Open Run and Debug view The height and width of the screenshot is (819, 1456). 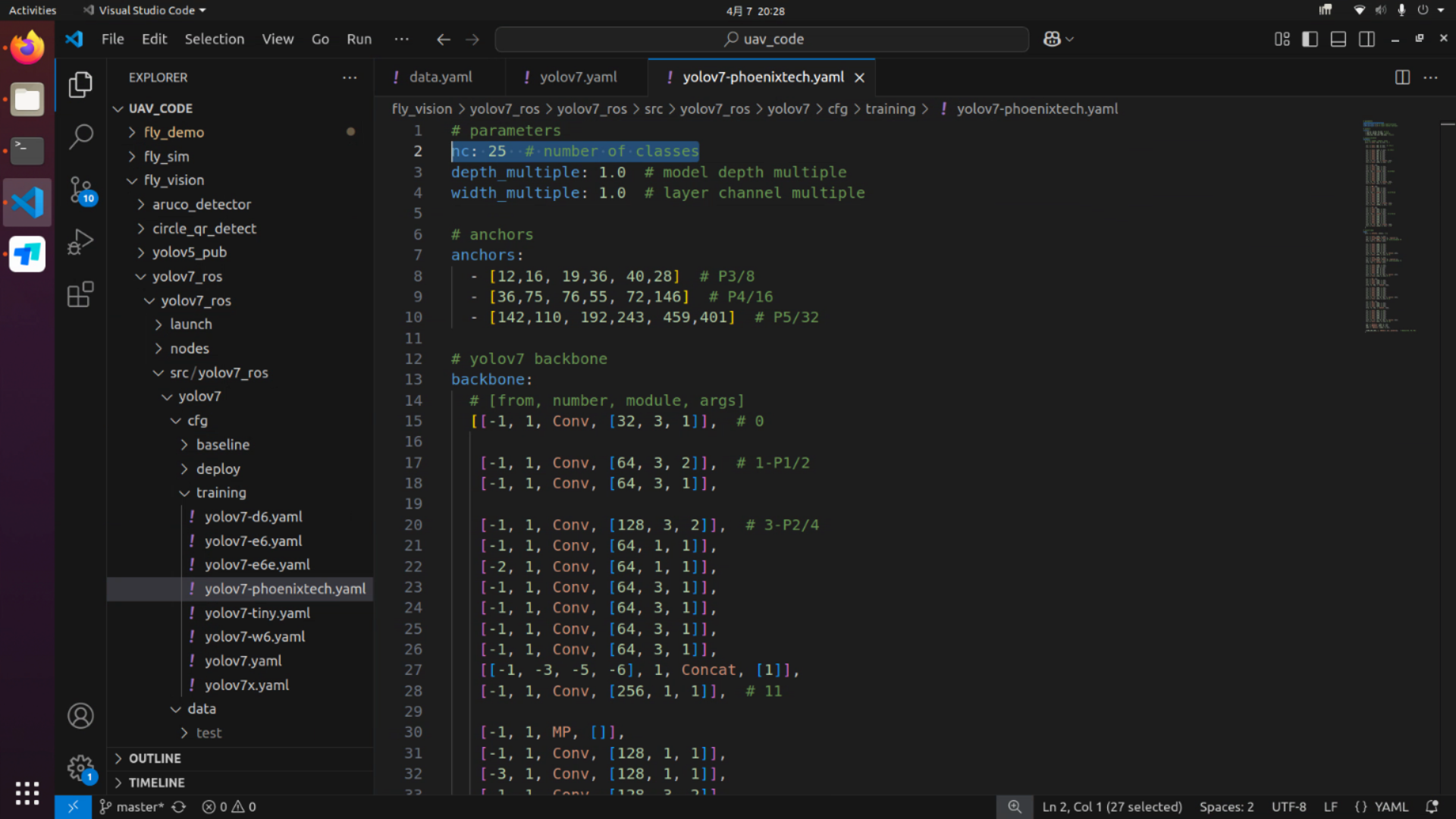click(x=80, y=242)
